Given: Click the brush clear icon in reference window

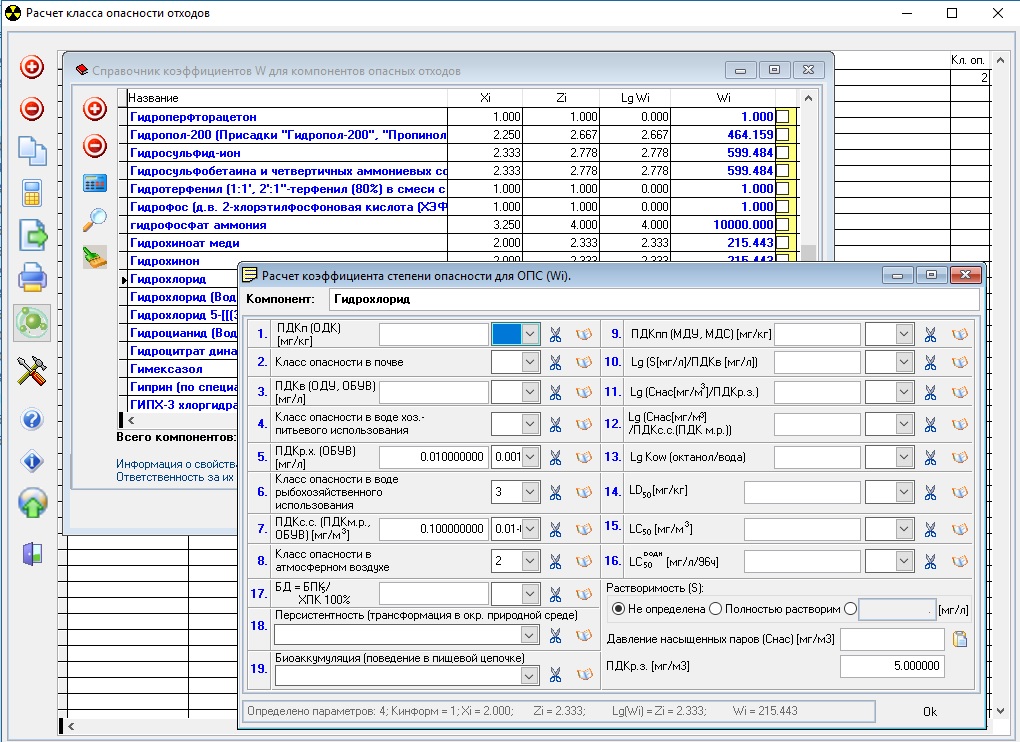Looking at the screenshot, I should [95, 257].
